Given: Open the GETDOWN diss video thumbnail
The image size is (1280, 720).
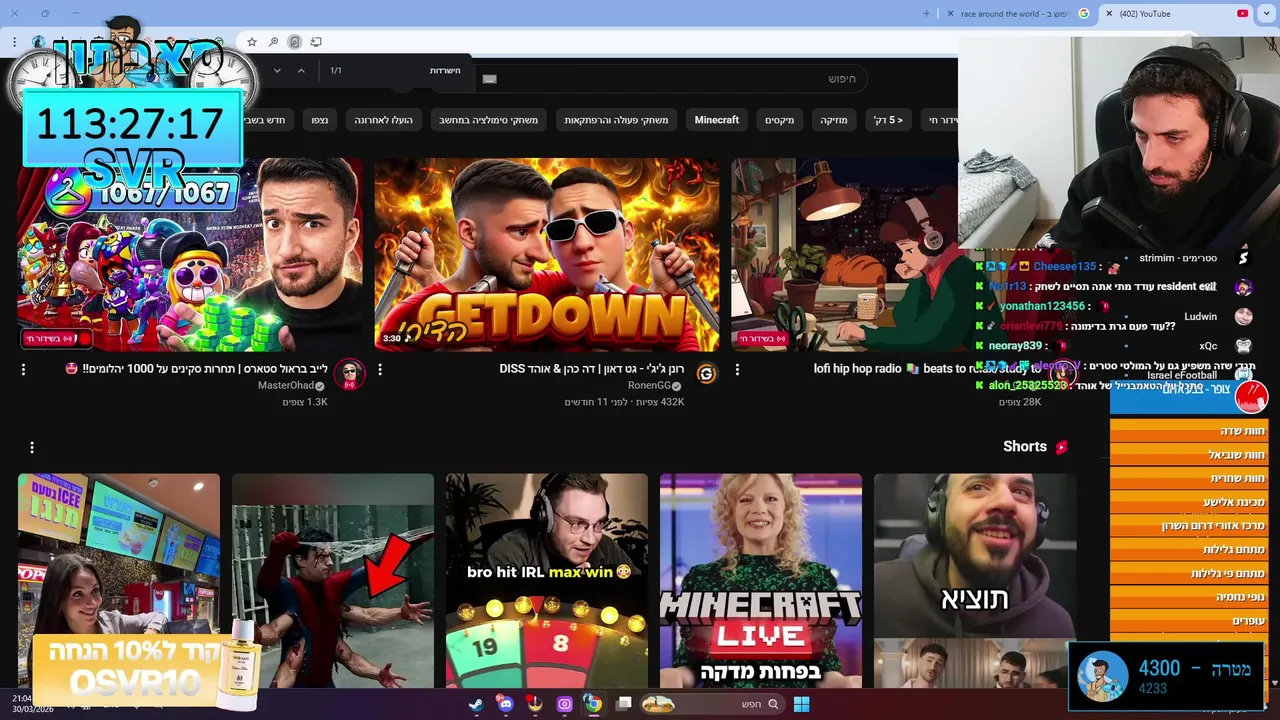Looking at the screenshot, I should click(547, 254).
